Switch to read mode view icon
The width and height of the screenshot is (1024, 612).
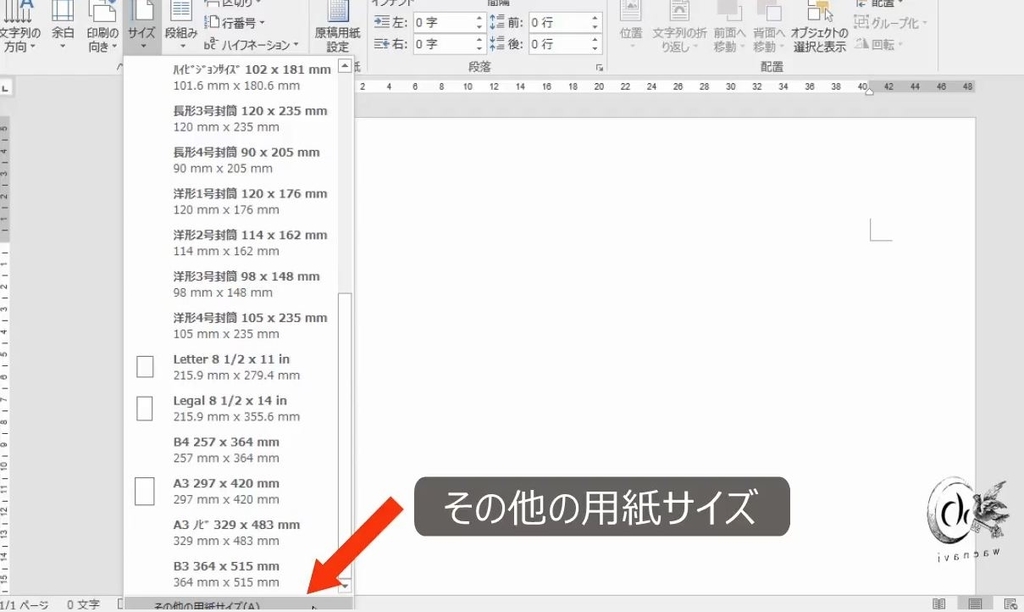(939, 604)
